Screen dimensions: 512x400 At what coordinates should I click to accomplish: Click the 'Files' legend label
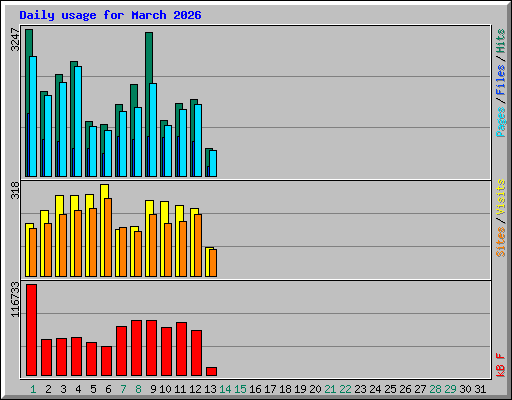[x=500, y=79]
